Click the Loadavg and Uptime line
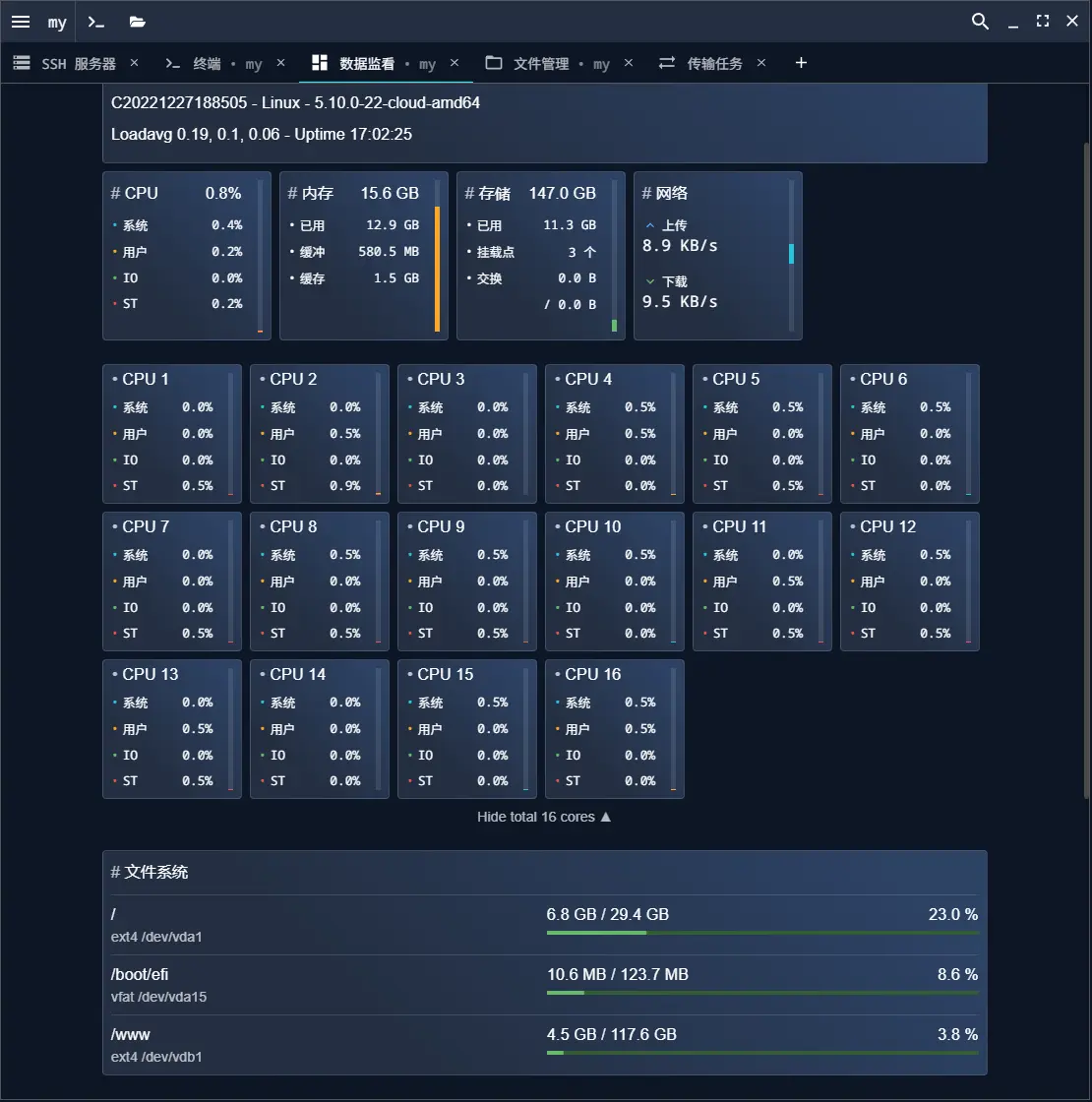 [x=262, y=134]
